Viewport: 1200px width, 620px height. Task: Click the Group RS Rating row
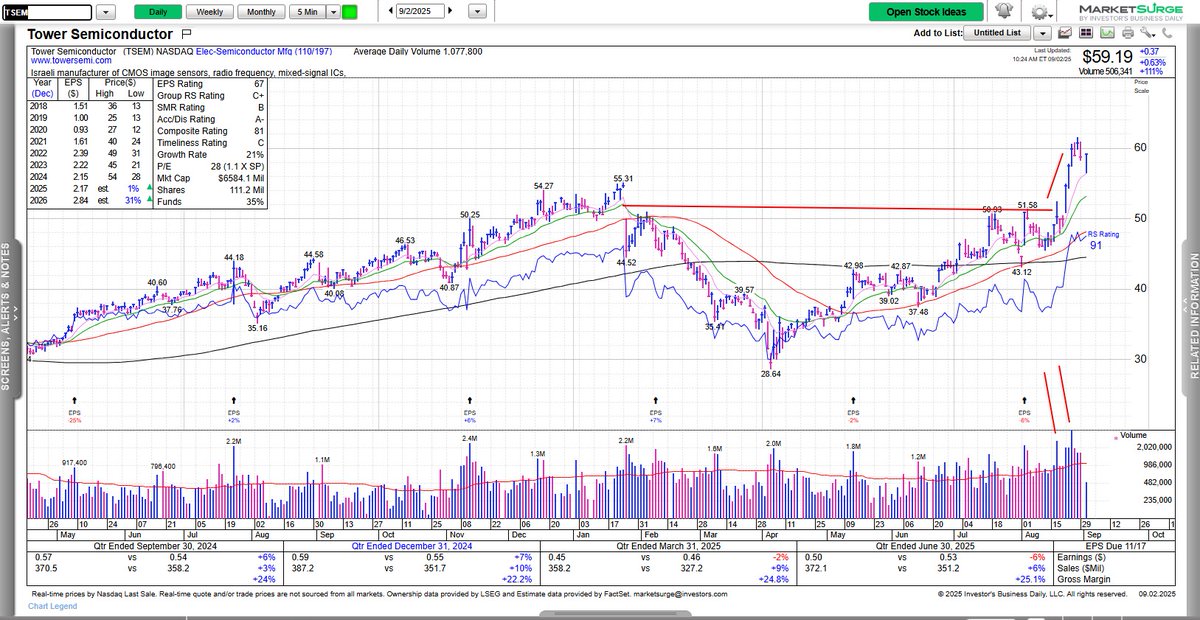(211, 95)
